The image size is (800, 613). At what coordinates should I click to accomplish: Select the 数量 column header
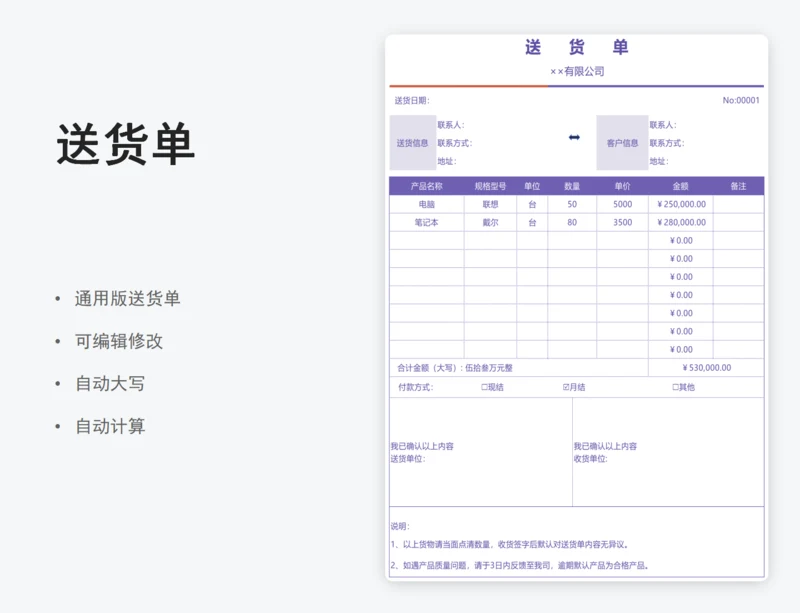point(572,186)
